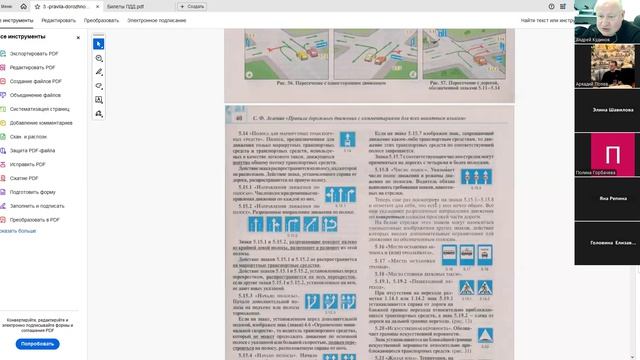Click the blue Попробовать button
The width and height of the screenshot is (640, 360).
38,344
